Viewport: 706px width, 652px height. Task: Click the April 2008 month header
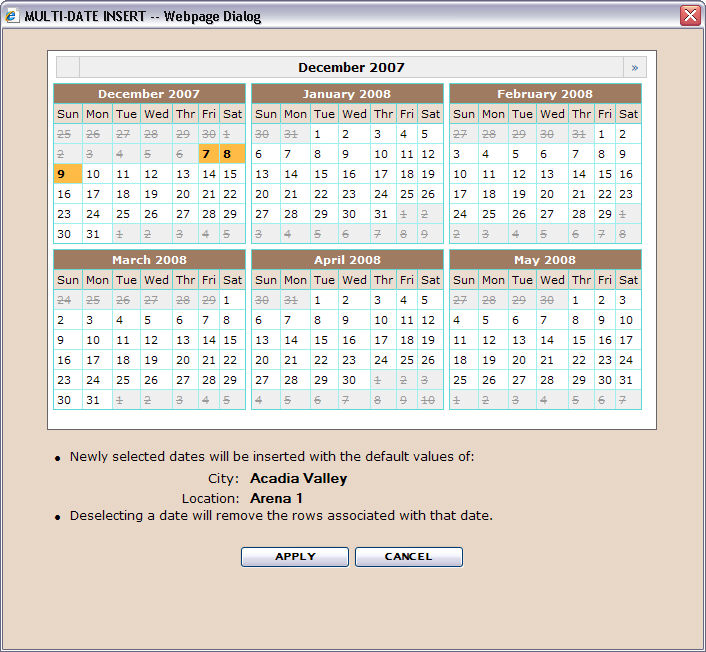pyautogui.click(x=347, y=260)
